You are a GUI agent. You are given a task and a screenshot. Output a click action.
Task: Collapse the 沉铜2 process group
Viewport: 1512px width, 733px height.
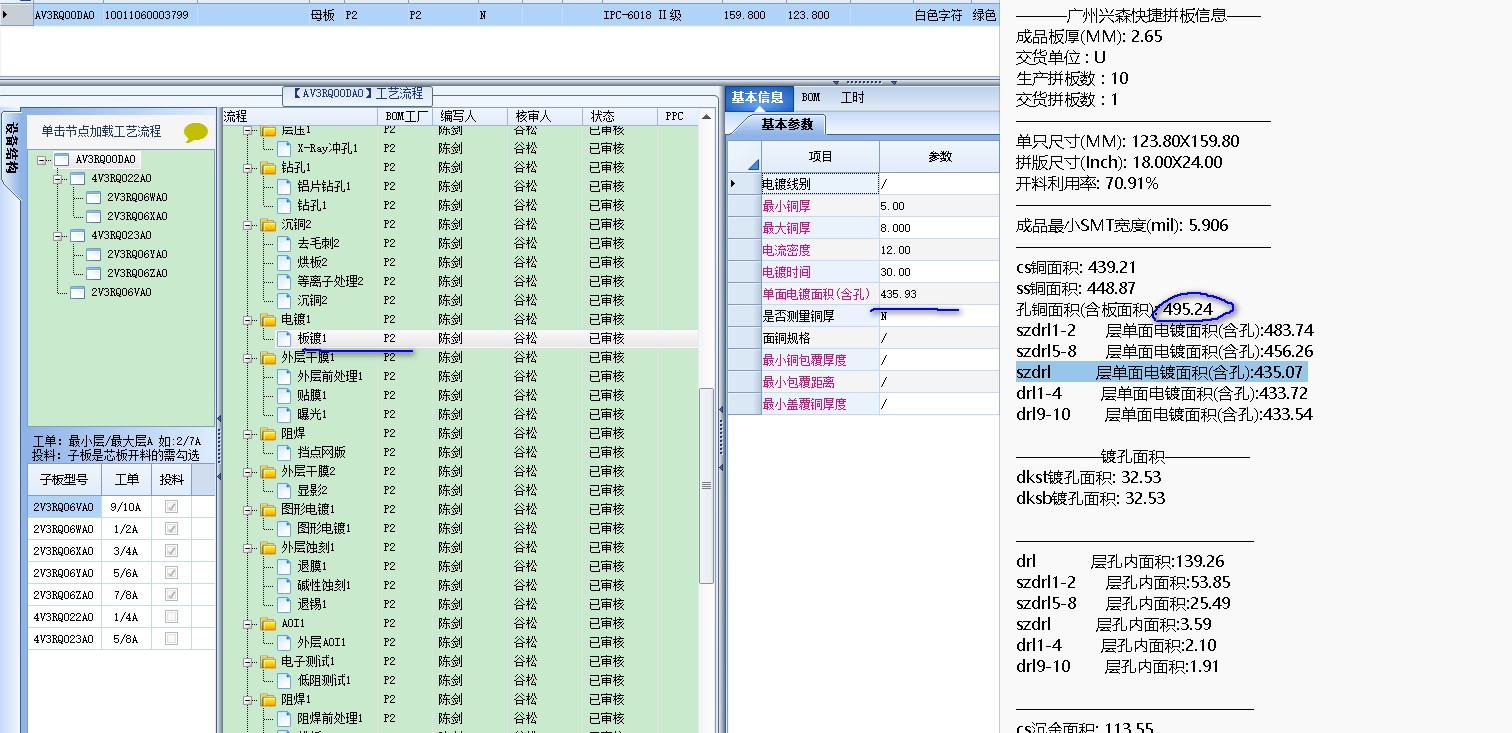pyautogui.click(x=248, y=225)
